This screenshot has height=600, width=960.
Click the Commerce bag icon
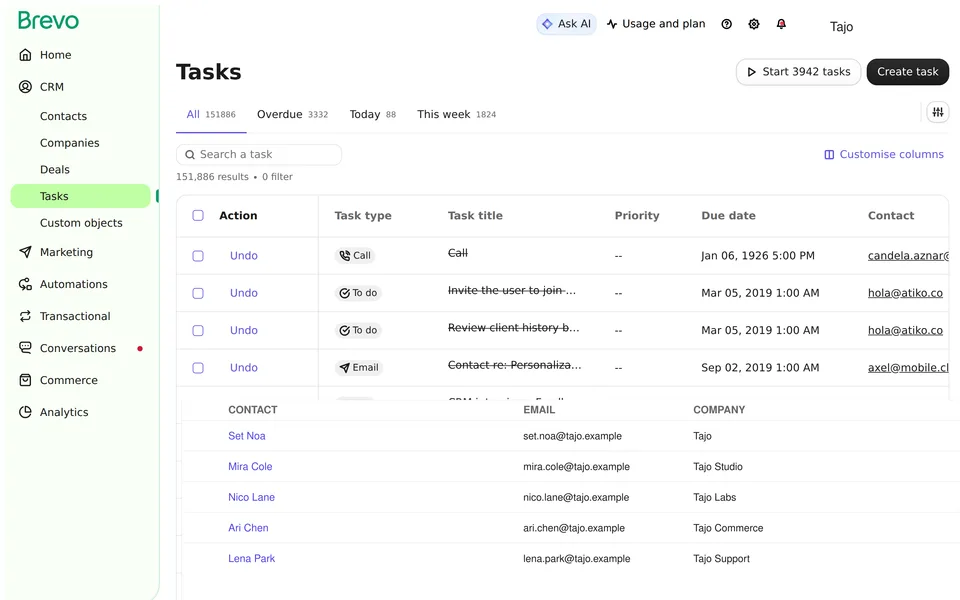(25, 380)
